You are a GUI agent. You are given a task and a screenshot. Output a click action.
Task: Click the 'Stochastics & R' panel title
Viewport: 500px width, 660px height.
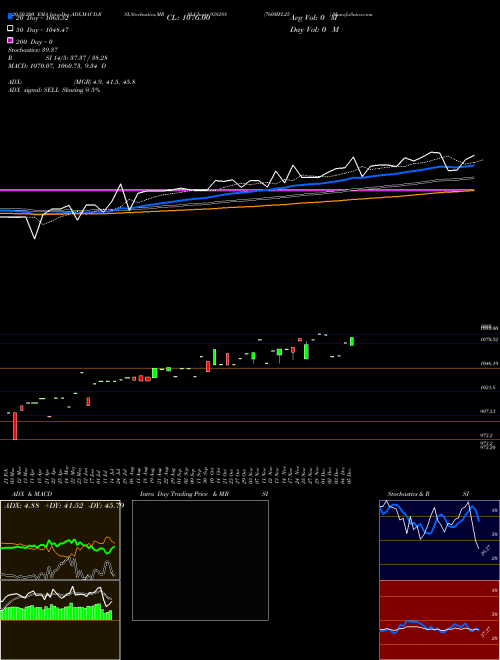[409, 494]
